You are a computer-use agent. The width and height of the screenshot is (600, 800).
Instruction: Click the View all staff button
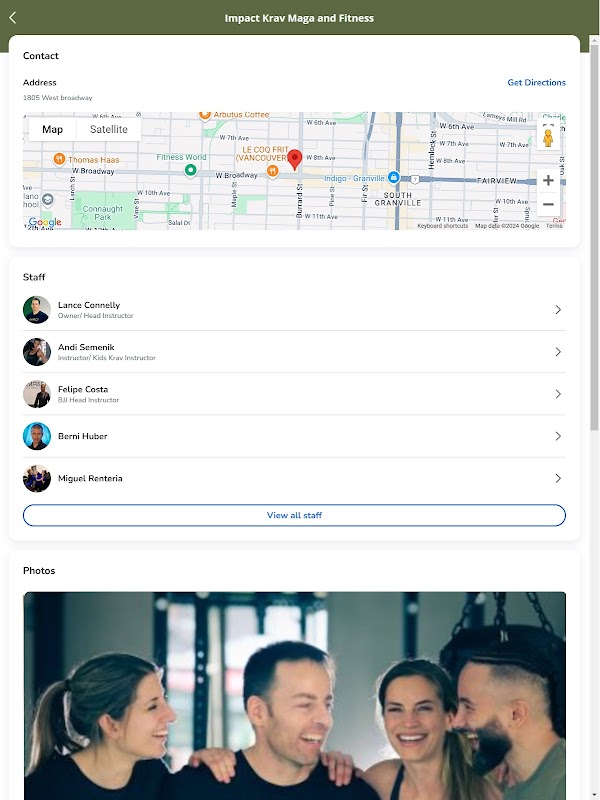[x=294, y=515]
